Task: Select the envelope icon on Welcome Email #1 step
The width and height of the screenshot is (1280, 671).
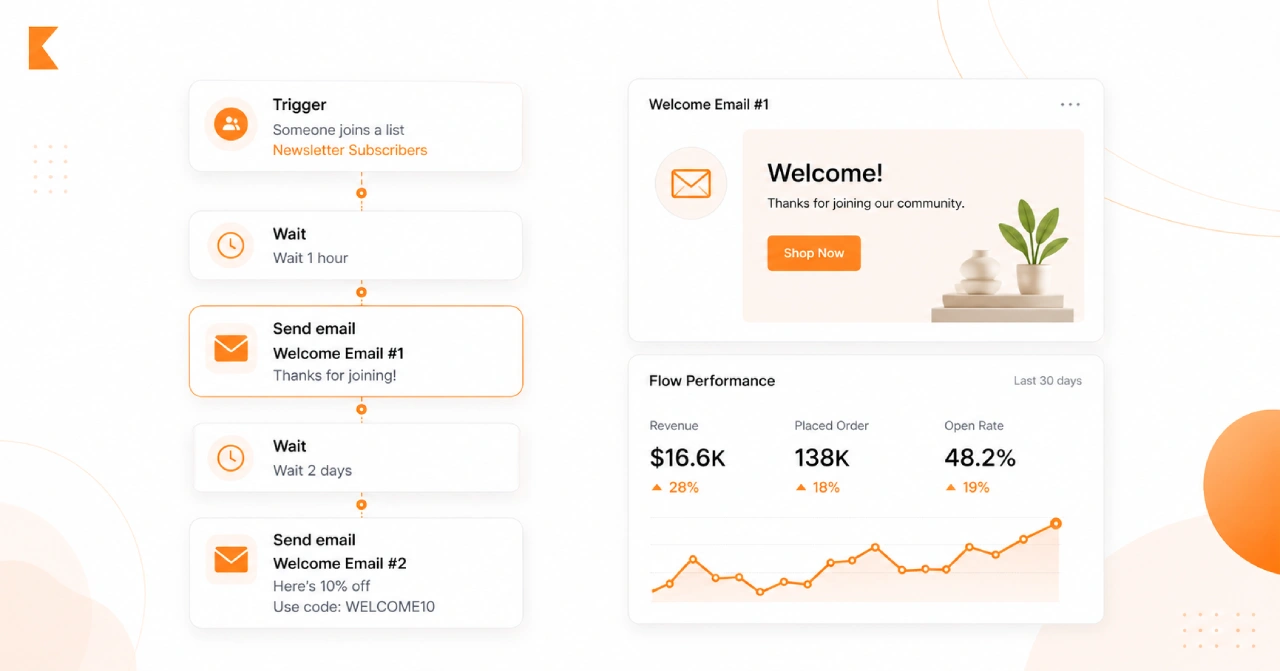Action: [230, 349]
